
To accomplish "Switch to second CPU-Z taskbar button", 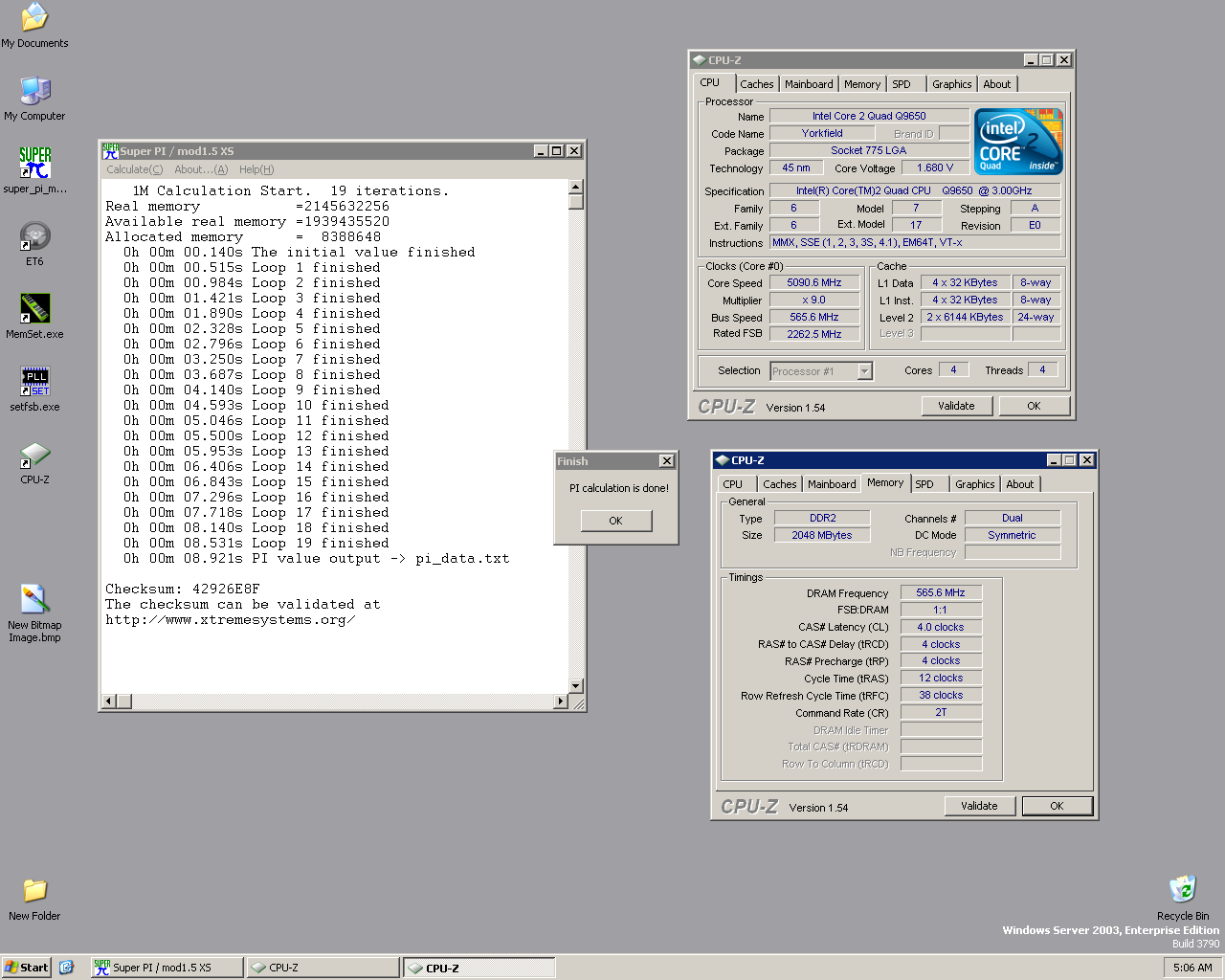I will pyautogui.click(x=478, y=968).
